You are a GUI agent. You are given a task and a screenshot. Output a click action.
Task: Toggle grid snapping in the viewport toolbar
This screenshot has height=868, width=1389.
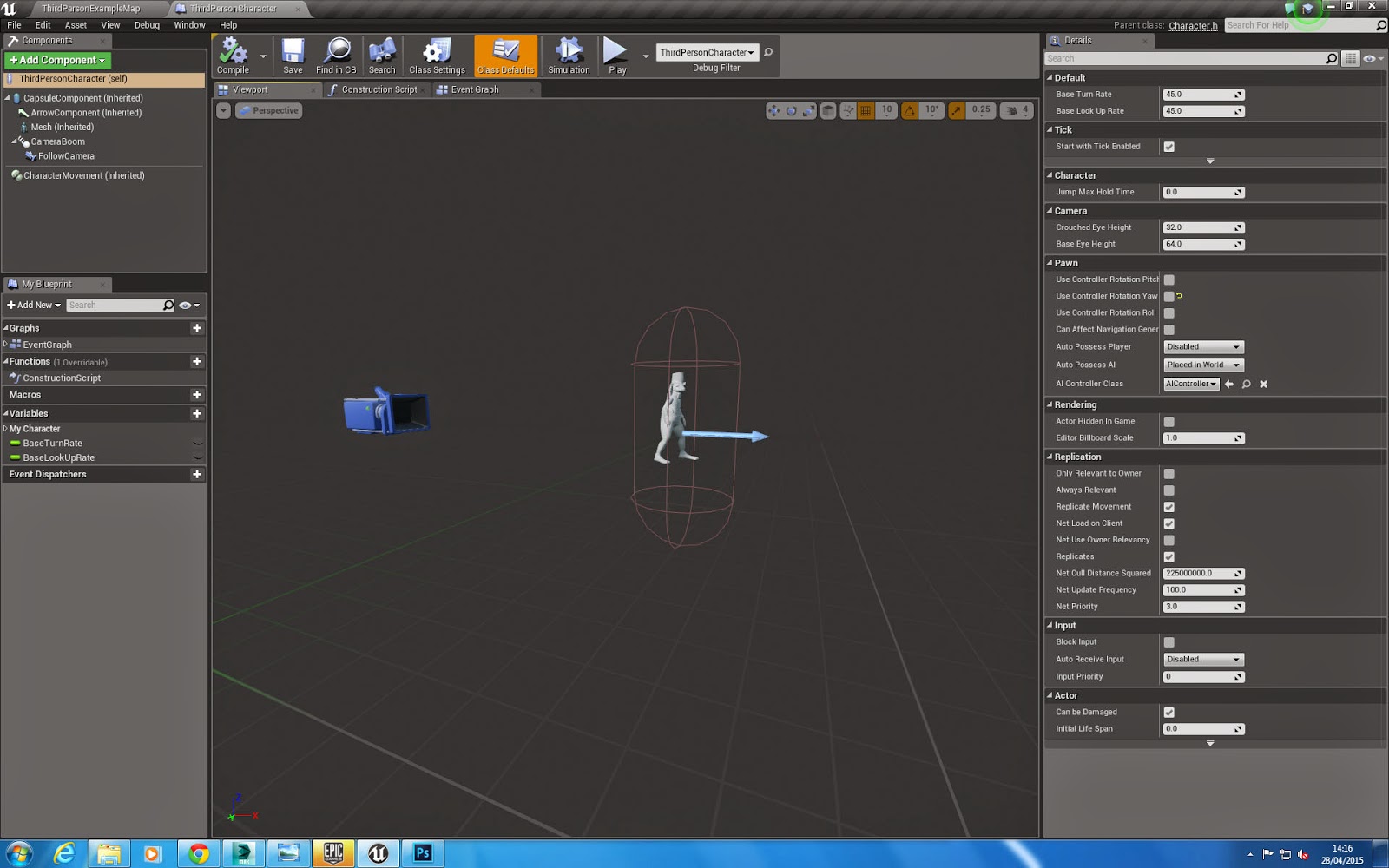coord(866,110)
